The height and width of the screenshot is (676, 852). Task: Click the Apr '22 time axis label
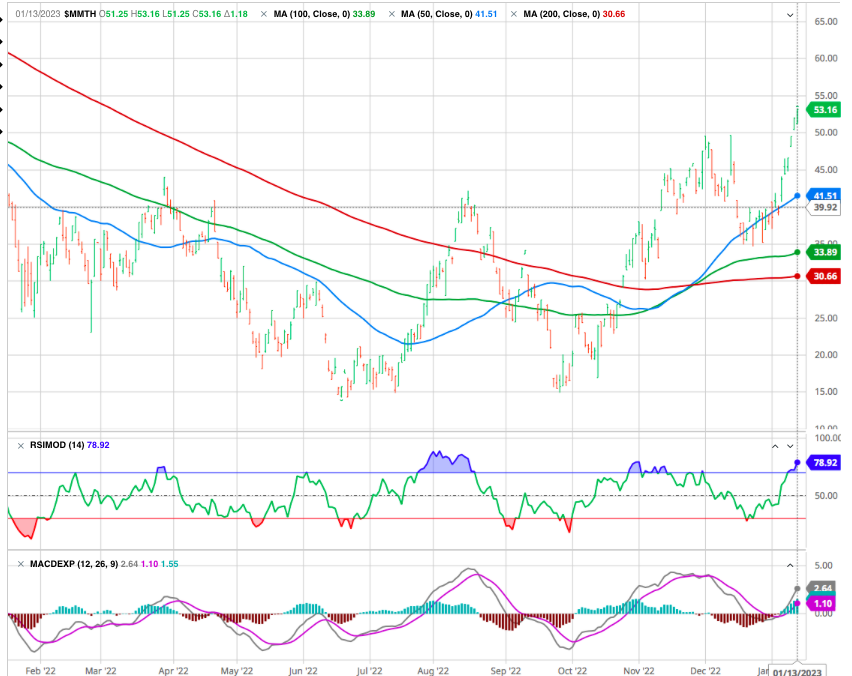click(173, 671)
